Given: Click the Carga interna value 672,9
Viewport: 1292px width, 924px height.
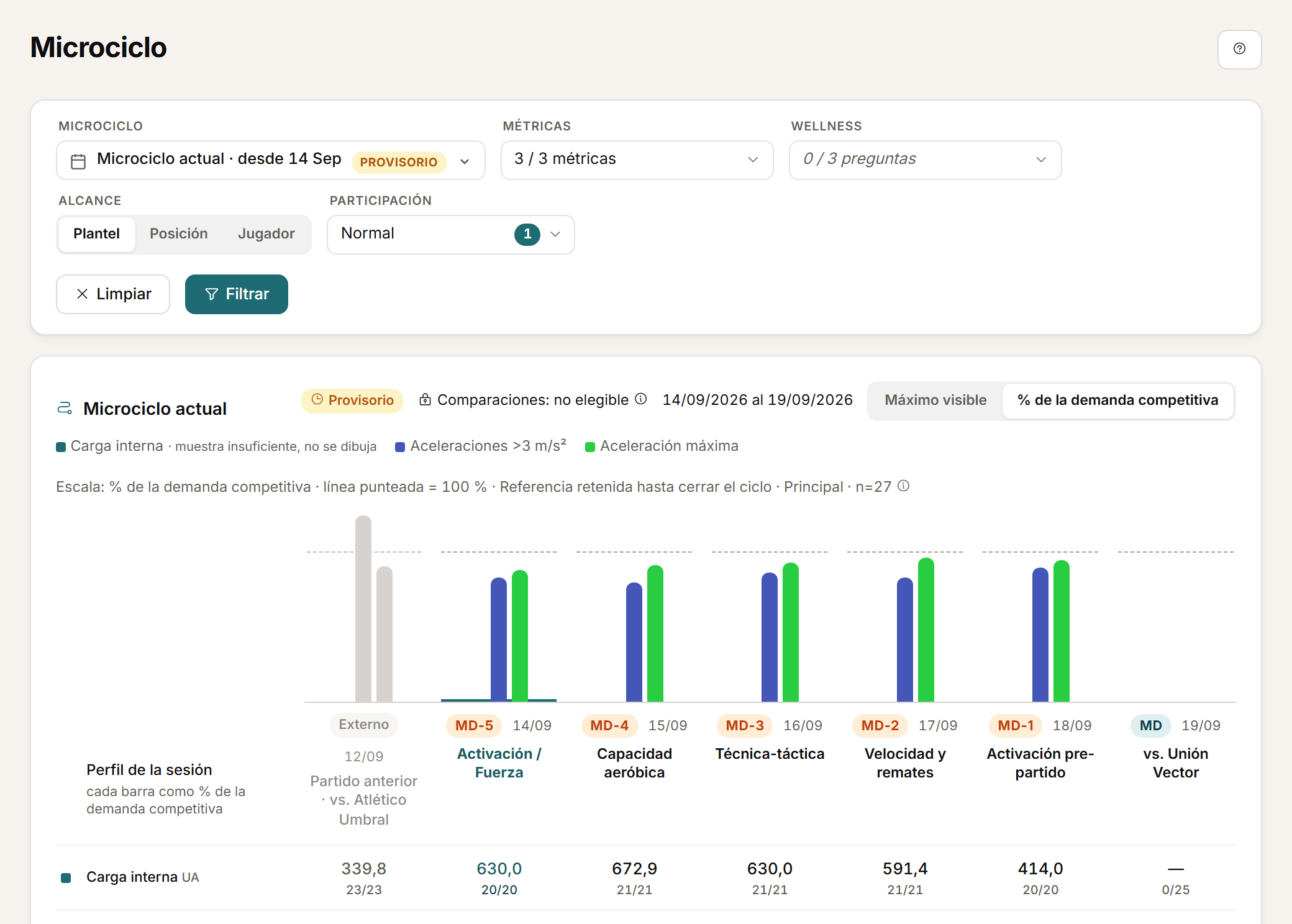Looking at the screenshot, I should point(634,869).
